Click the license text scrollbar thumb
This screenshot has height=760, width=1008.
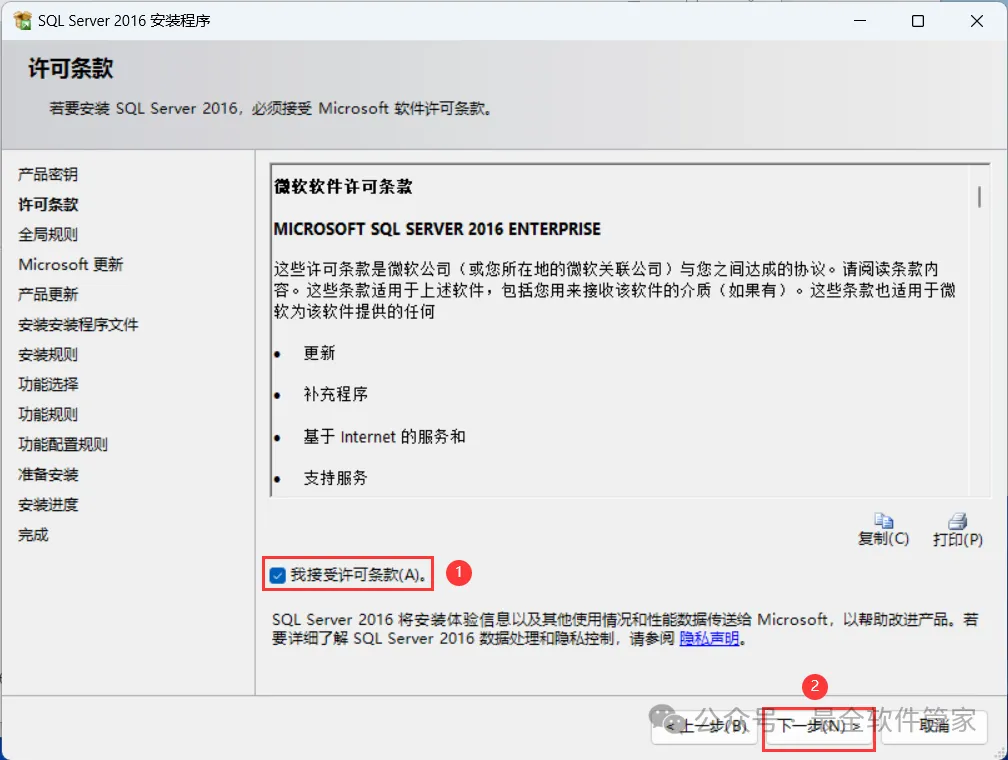979,197
